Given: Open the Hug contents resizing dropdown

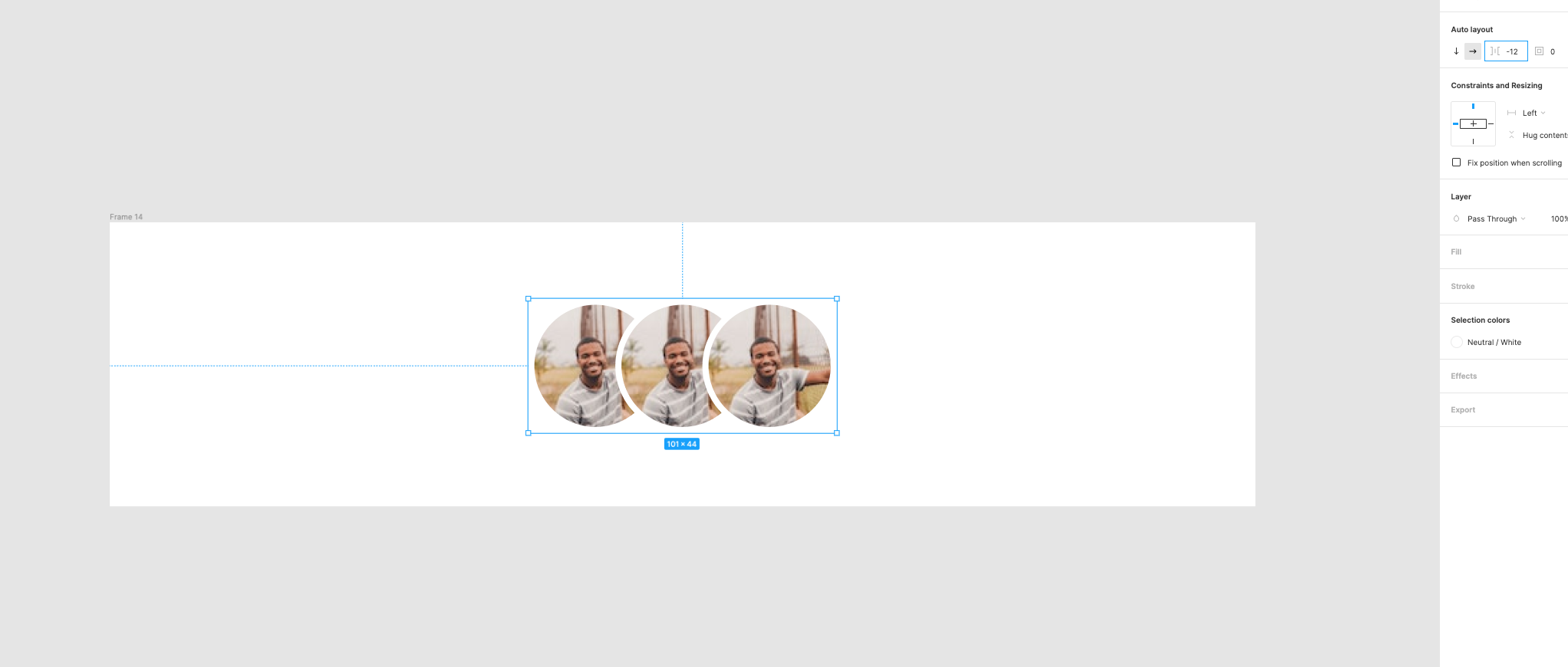Looking at the screenshot, I should pyautogui.click(x=1544, y=135).
